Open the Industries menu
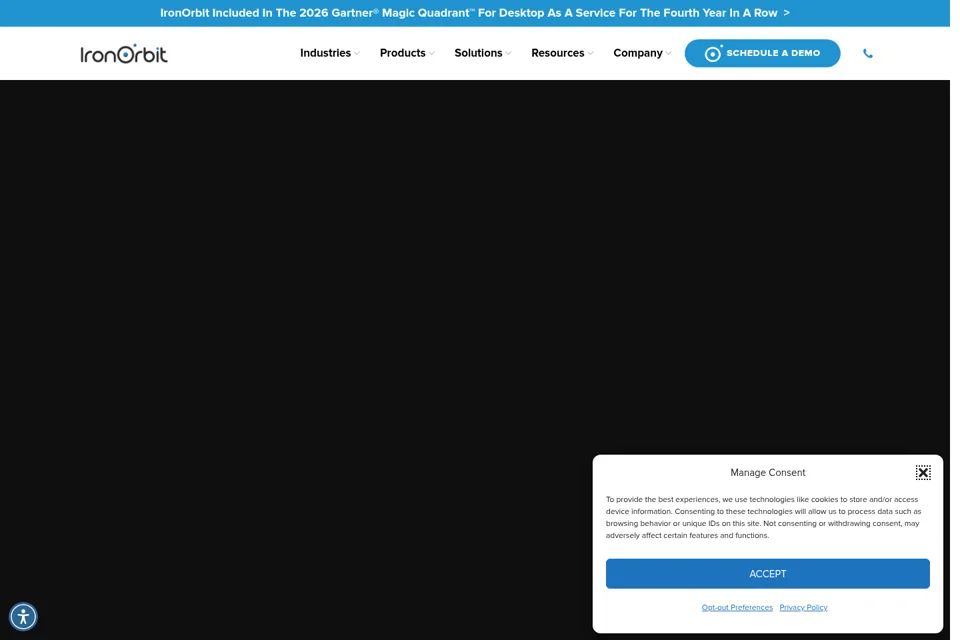The image size is (960, 640). (325, 53)
